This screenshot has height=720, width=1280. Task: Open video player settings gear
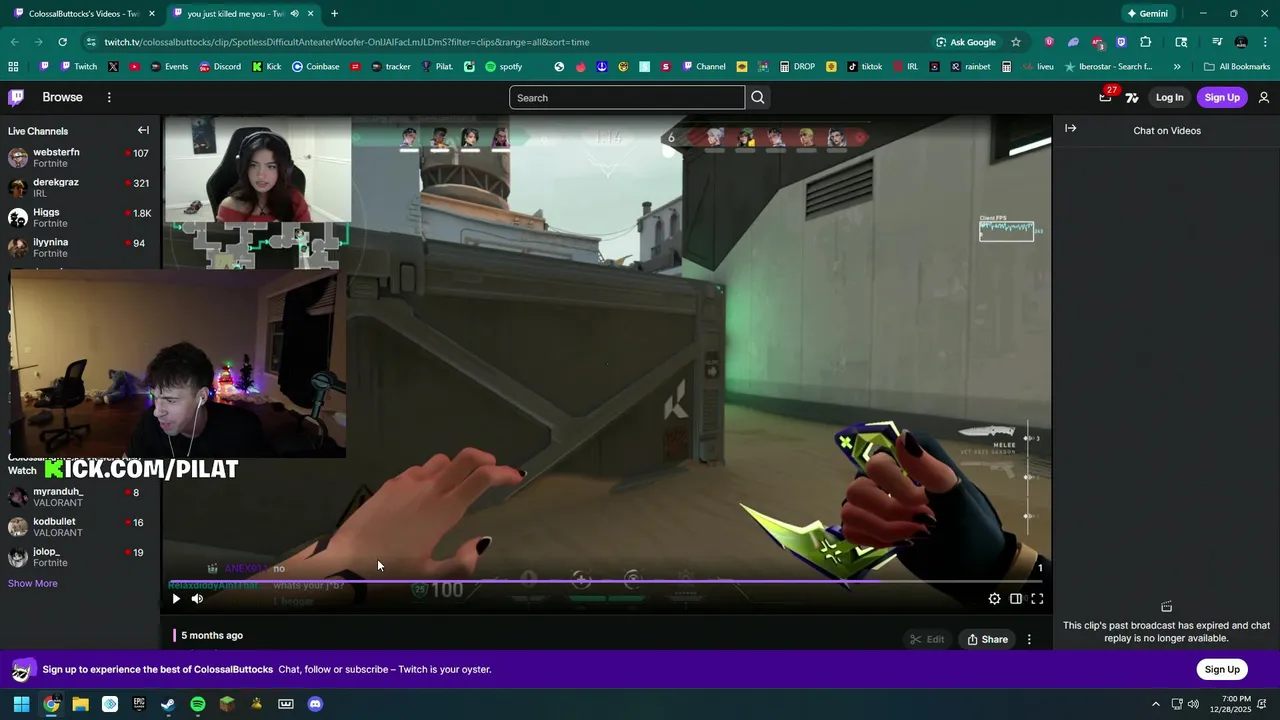994,599
